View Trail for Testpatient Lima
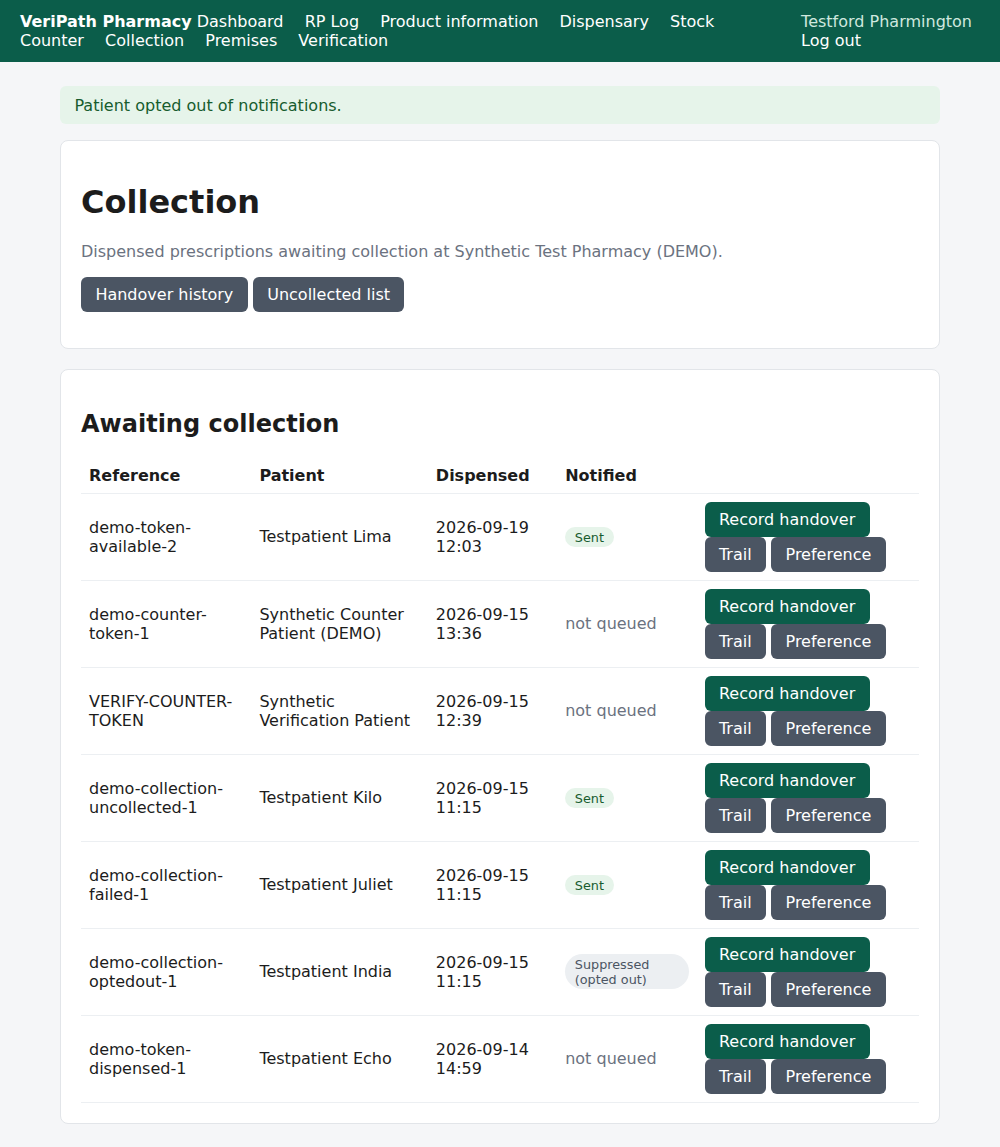 coord(735,554)
